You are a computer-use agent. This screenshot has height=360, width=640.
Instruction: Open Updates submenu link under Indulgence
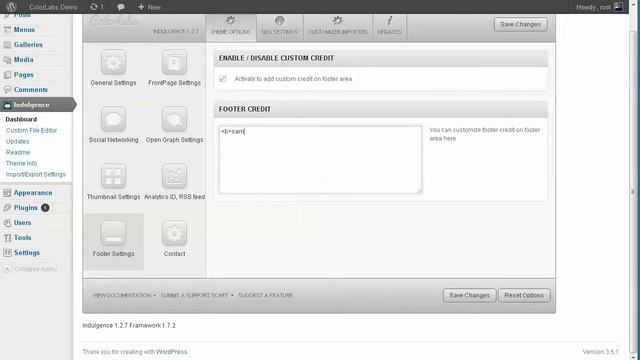[18, 141]
